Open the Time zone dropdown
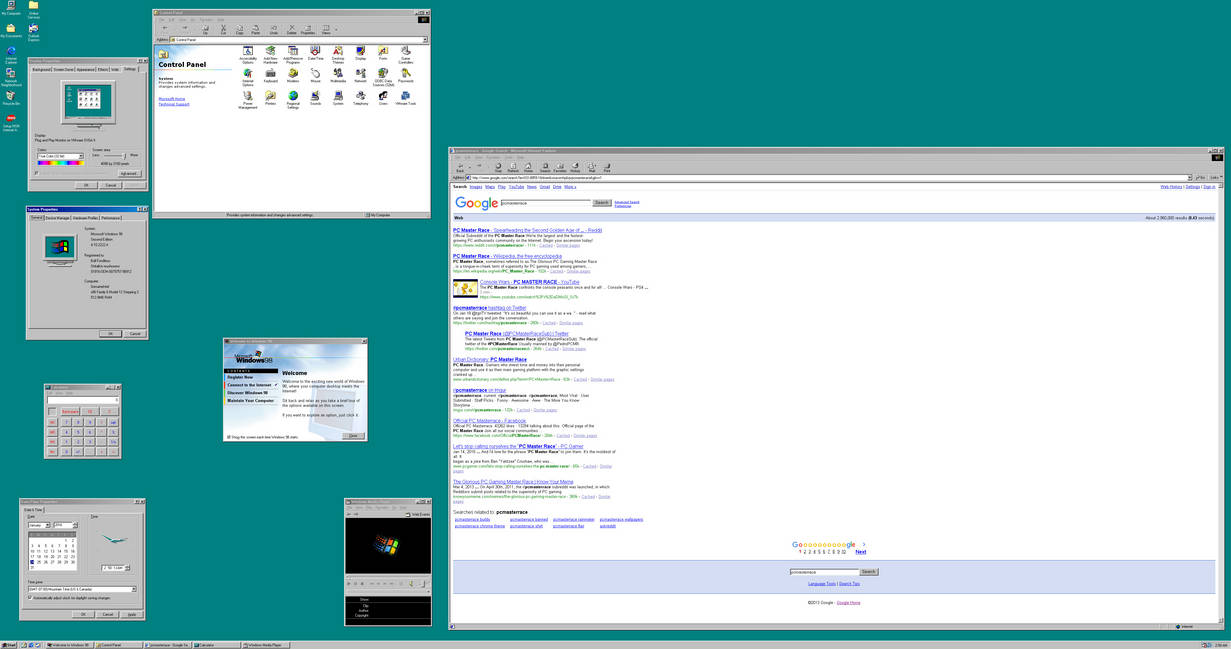 pos(134,588)
